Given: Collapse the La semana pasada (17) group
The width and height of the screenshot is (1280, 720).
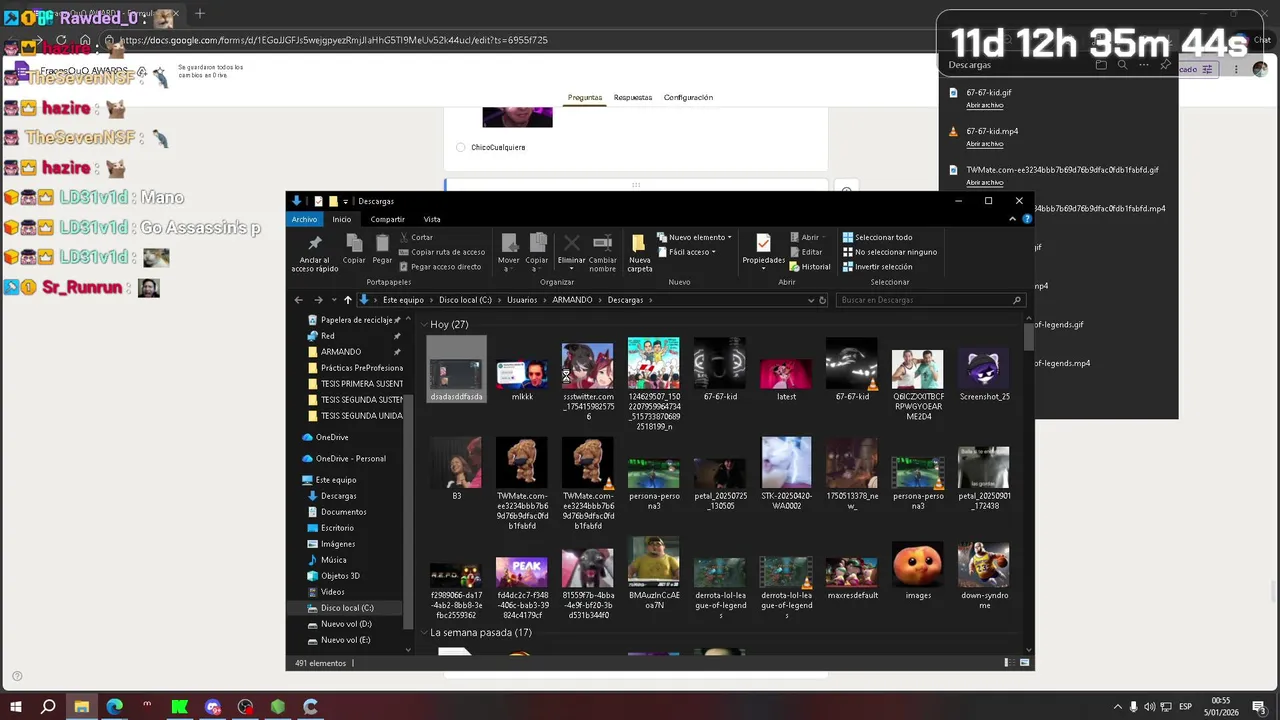Looking at the screenshot, I should (x=424, y=633).
